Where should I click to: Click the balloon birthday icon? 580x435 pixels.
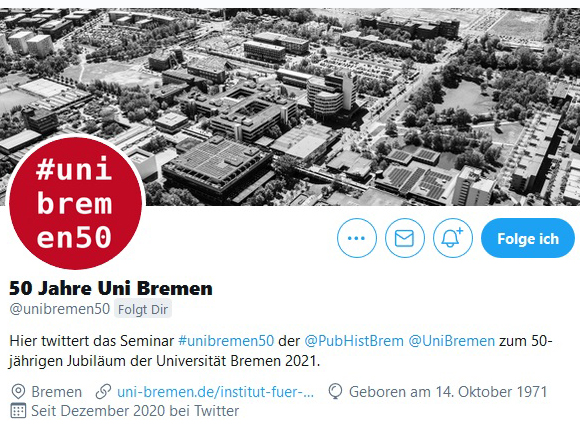(x=335, y=392)
